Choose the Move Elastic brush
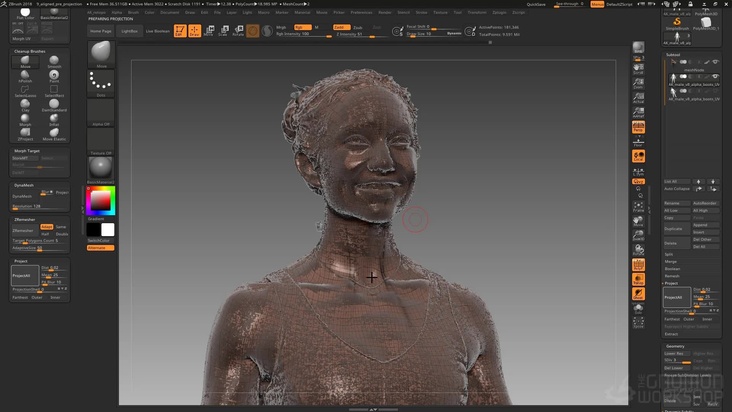 click(54, 134)
